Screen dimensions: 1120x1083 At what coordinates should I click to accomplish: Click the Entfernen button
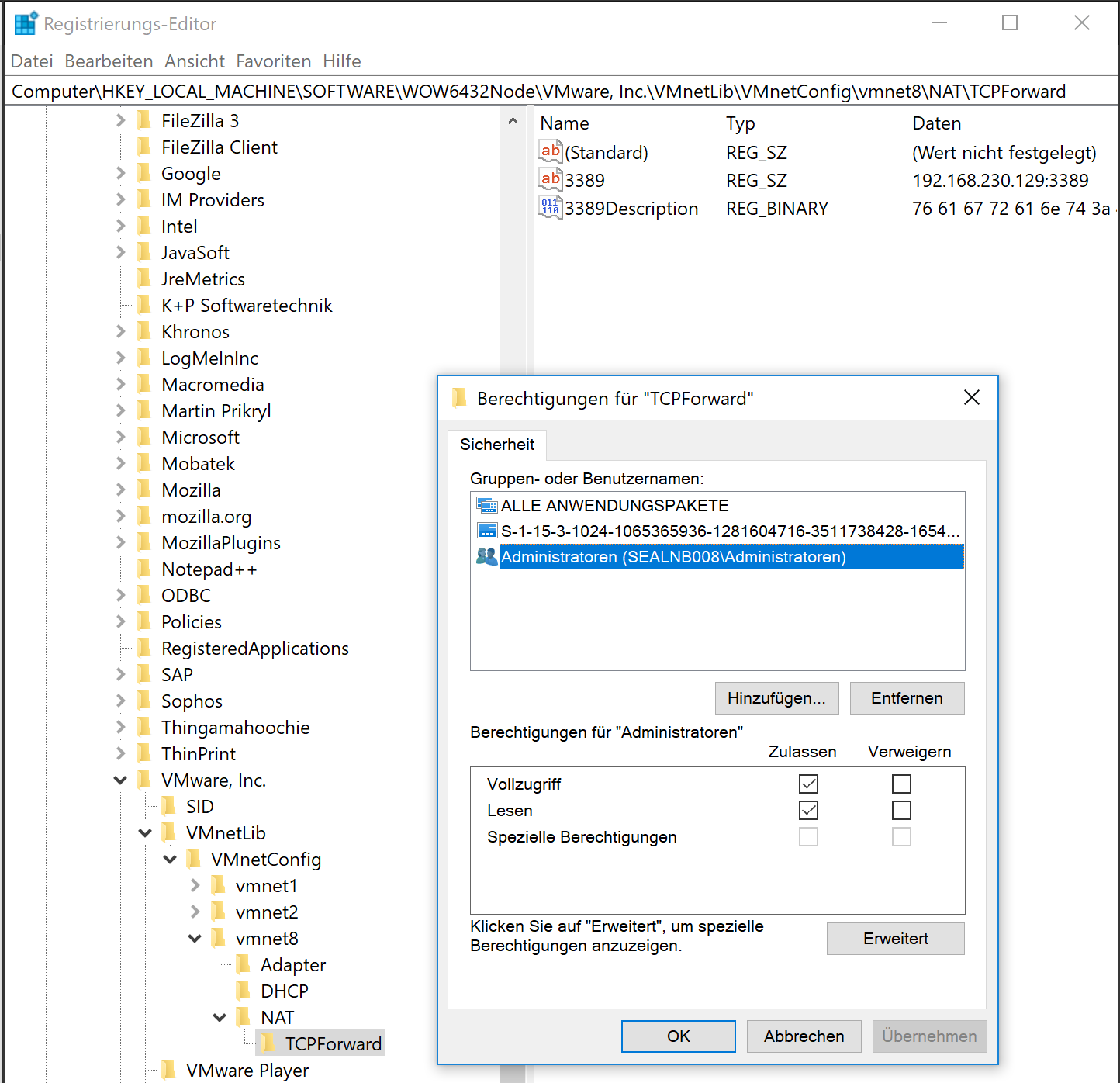pyautogui.click(x=907, y=697)
